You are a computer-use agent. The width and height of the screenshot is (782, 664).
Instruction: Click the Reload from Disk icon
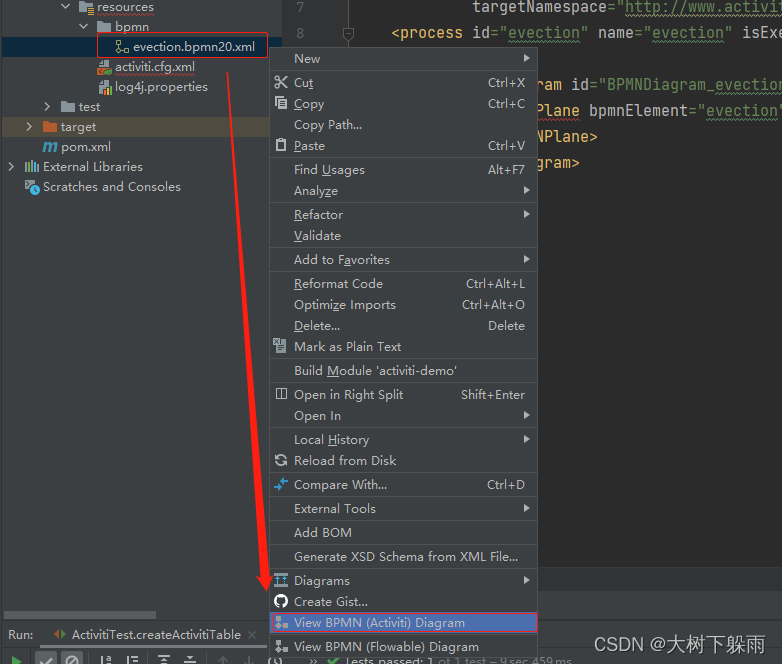(x=281, y=460)
